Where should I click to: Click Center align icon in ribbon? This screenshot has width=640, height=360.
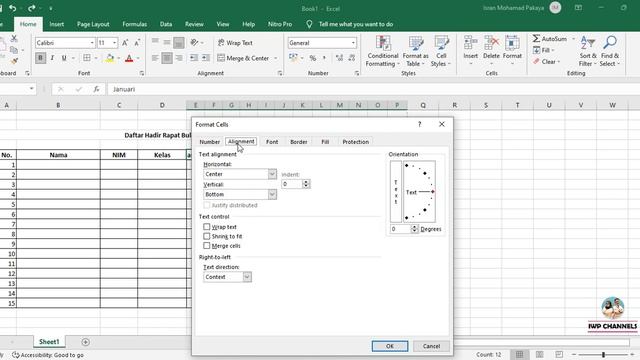(167, 58)
